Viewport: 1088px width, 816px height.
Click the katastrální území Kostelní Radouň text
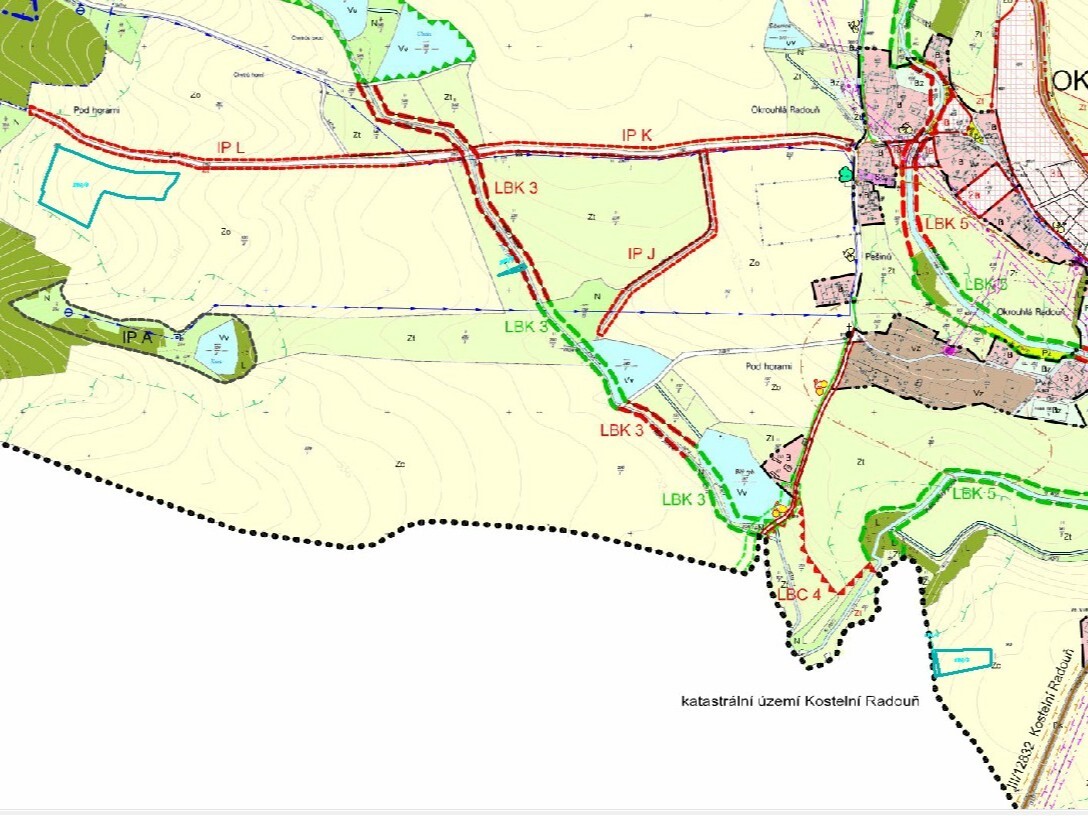(x=800, y=700)
